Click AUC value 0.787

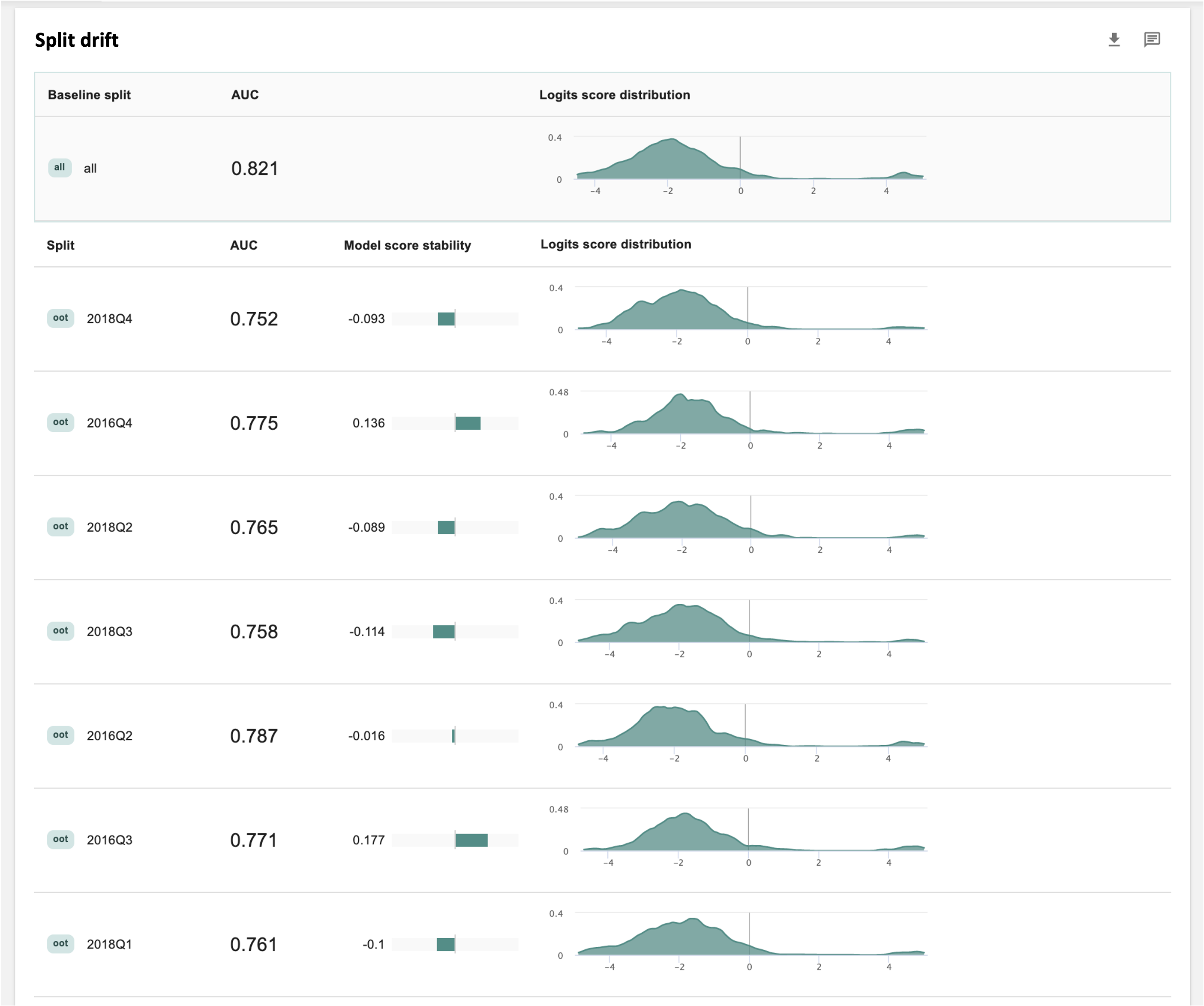coord(254,736)
